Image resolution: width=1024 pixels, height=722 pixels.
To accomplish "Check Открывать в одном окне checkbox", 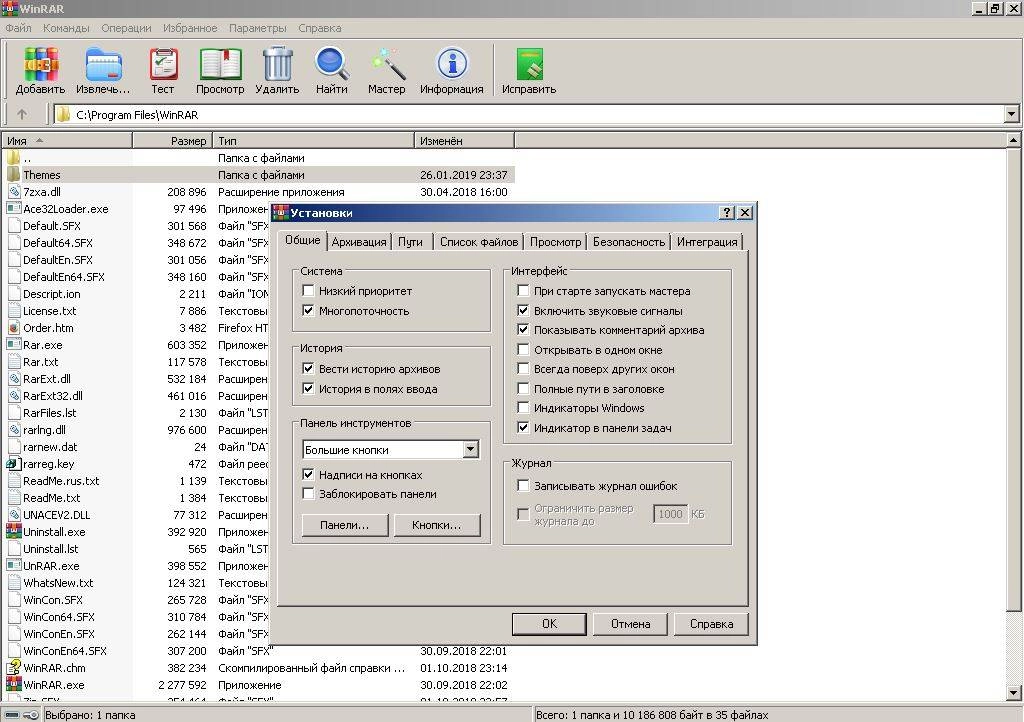I will point(523,349).
